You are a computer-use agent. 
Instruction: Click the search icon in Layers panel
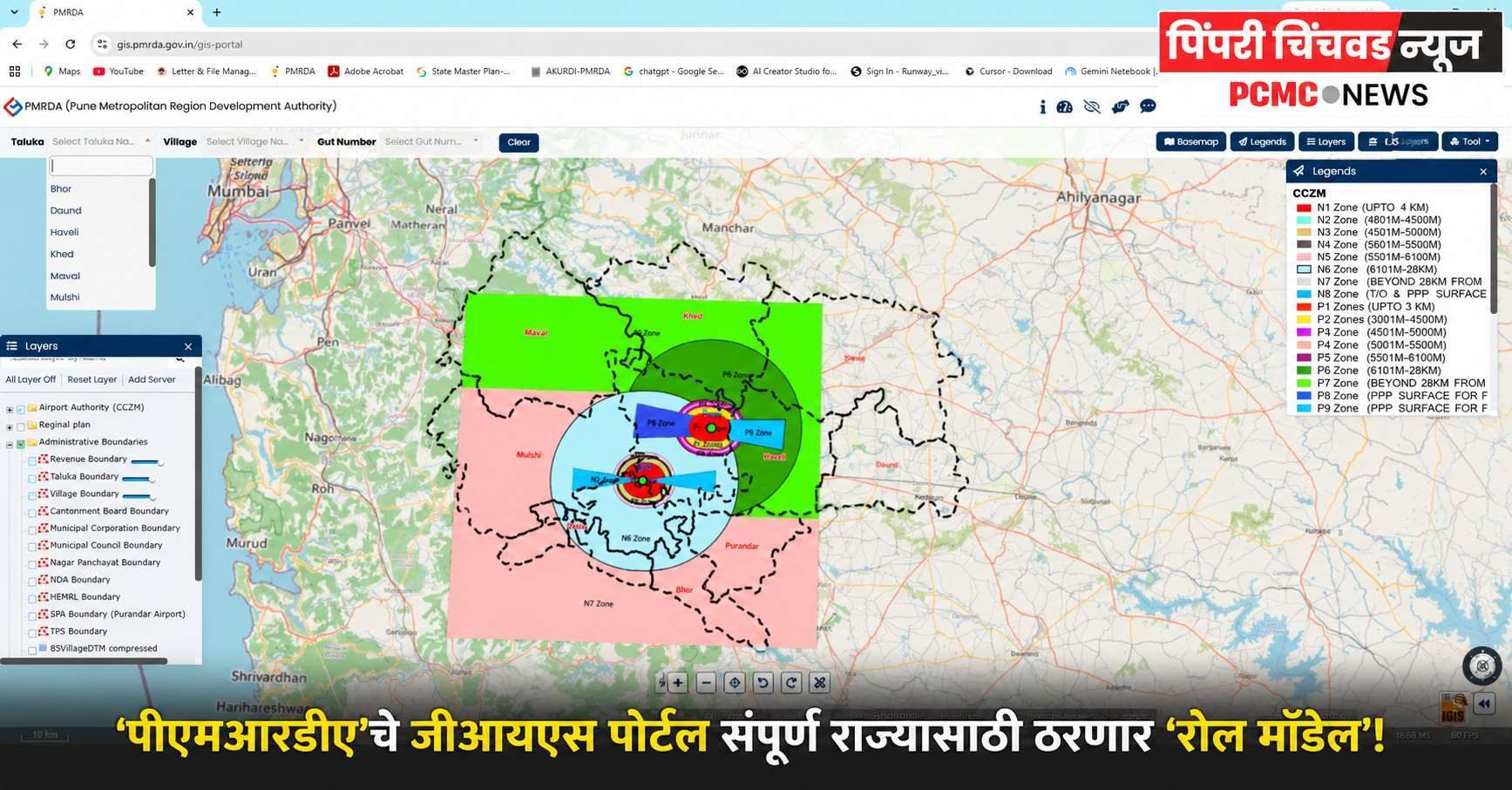[180, 358]
